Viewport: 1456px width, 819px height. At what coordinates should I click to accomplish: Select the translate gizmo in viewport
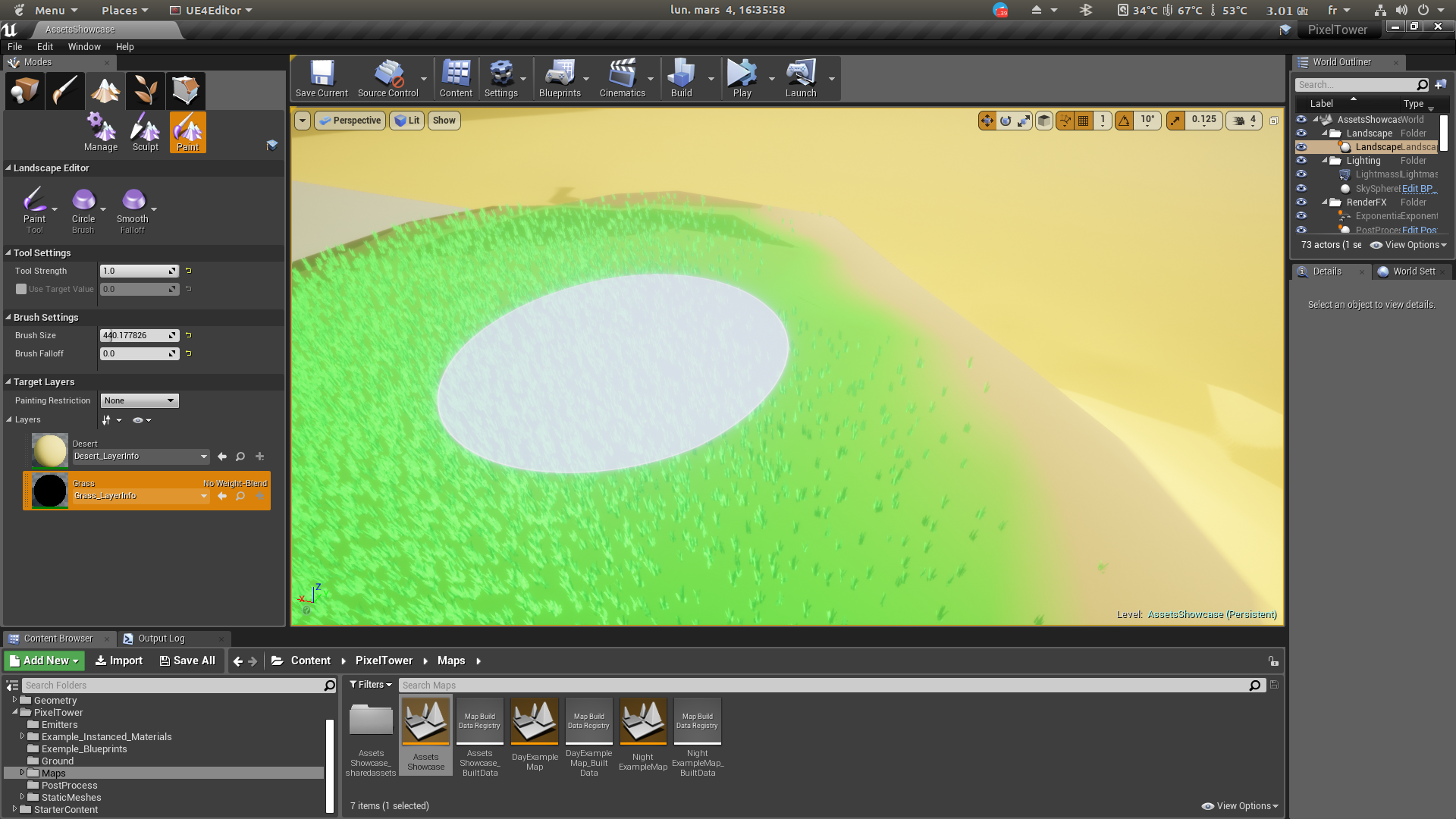[987, 121]
